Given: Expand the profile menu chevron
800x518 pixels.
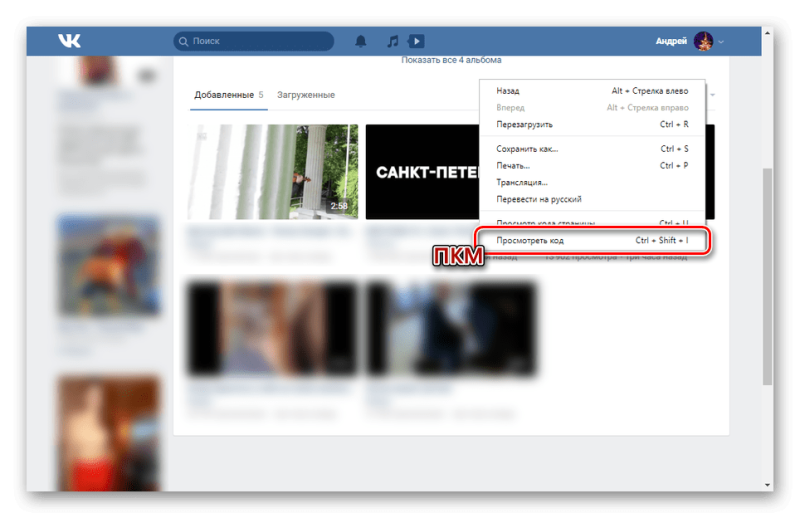Looking at the screenshot, I should (x=721, y=42).
